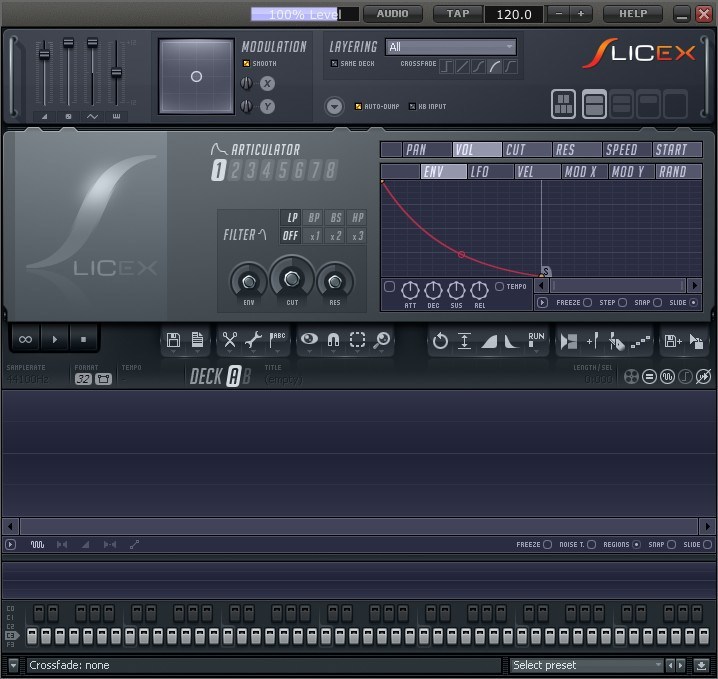Enable the envelope Tempo radio option
Screen dimensions: 718x679
[x=499, y=286]
